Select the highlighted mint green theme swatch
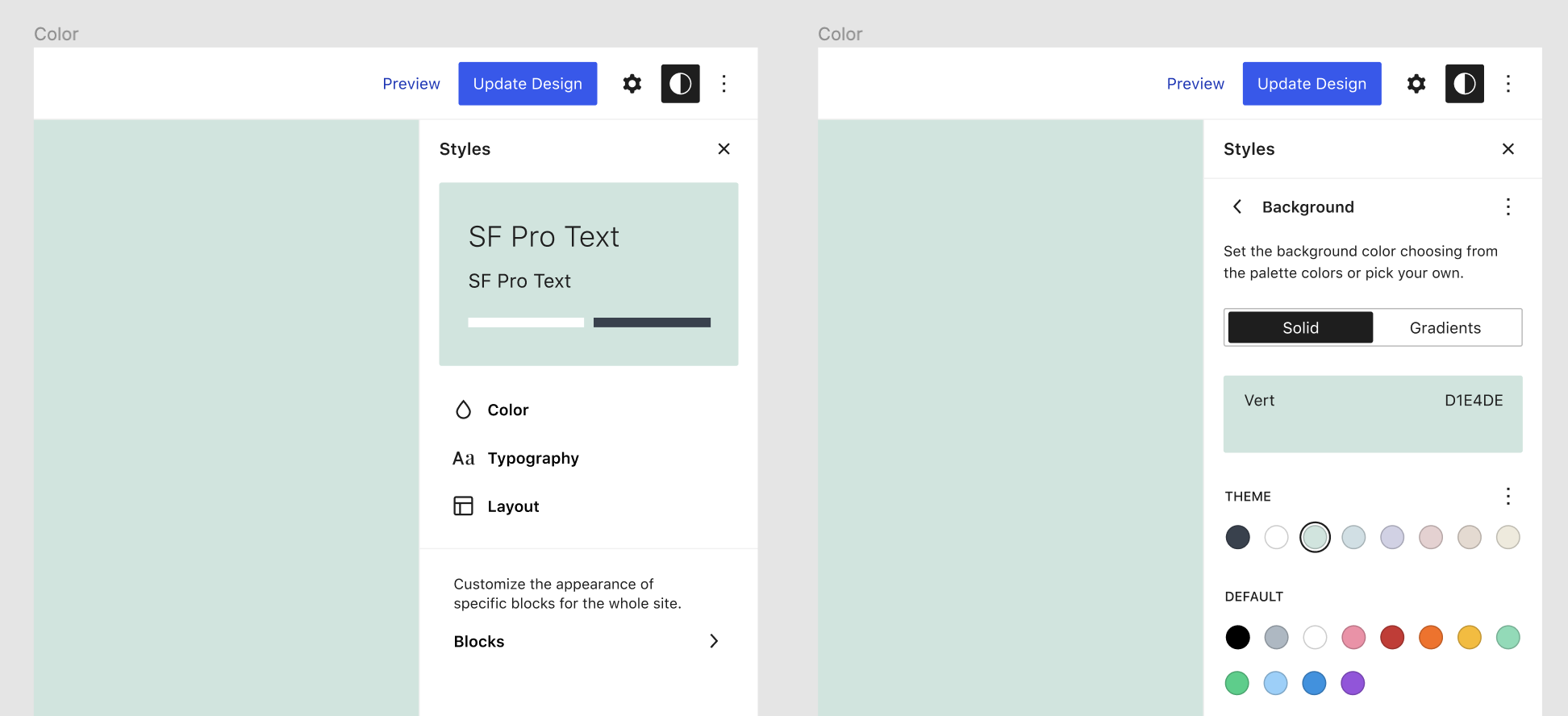1568x716 pixels. 1315,537
